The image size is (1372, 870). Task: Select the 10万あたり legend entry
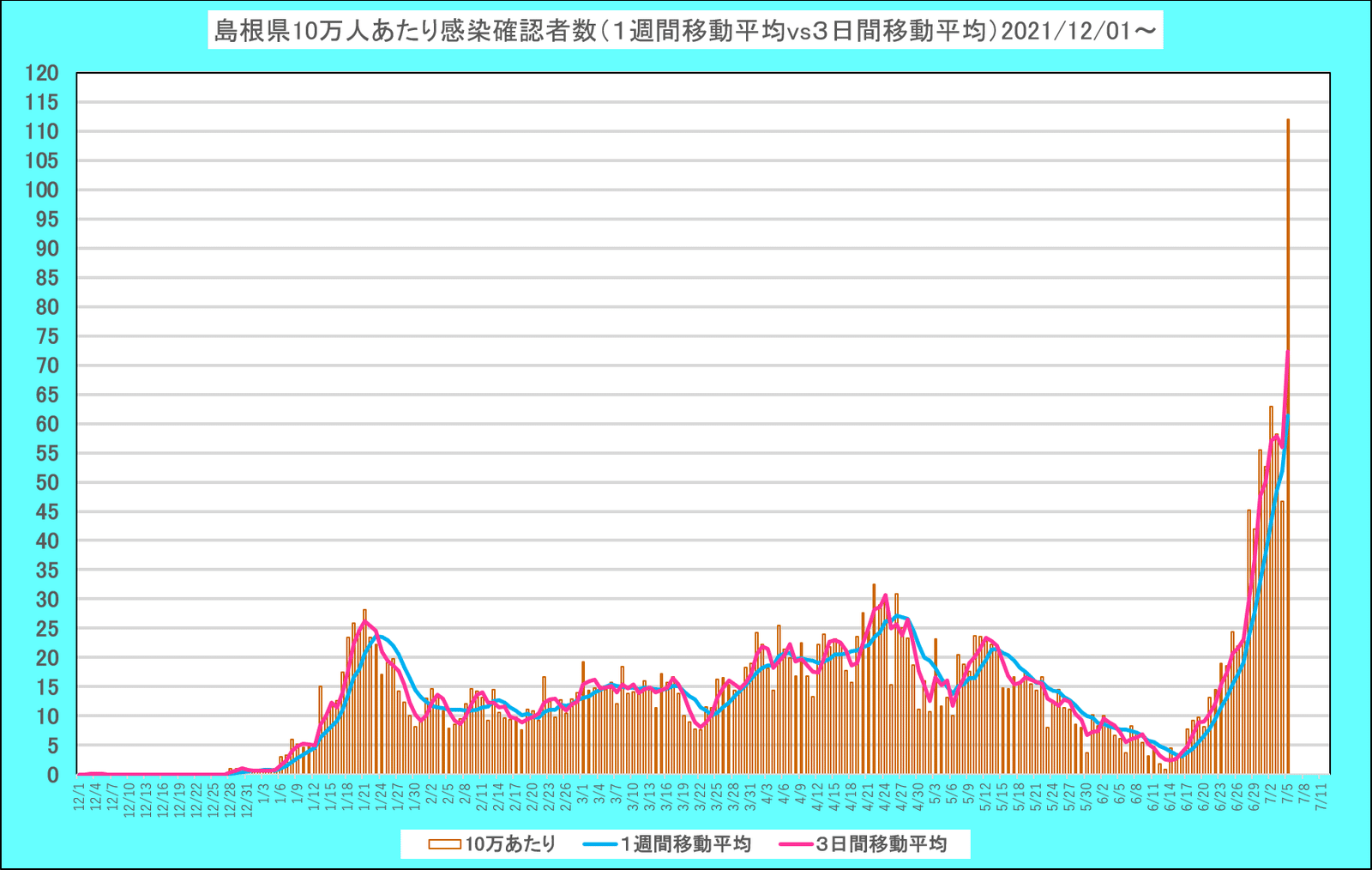493,844
